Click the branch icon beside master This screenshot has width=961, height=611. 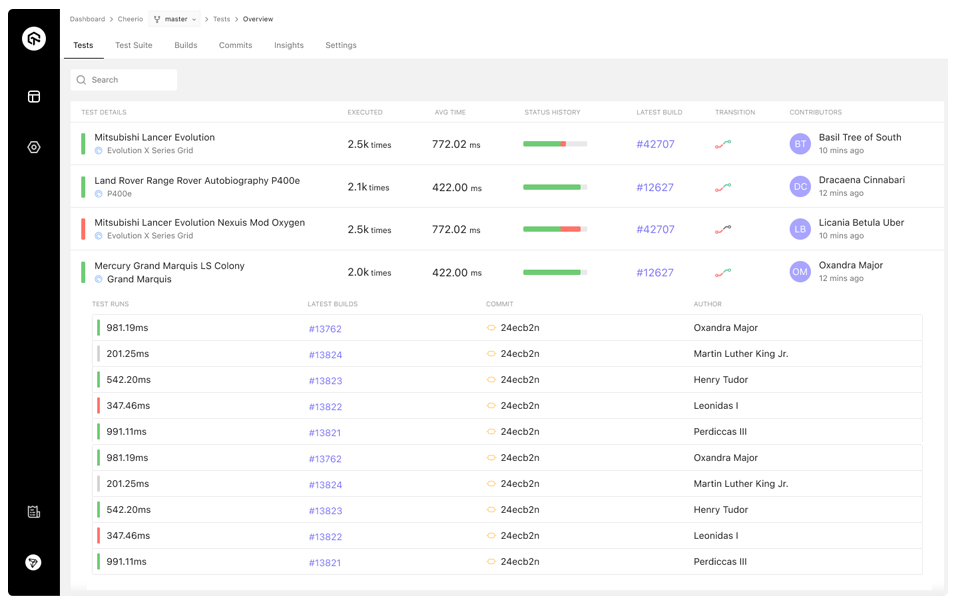click(156, 18)
